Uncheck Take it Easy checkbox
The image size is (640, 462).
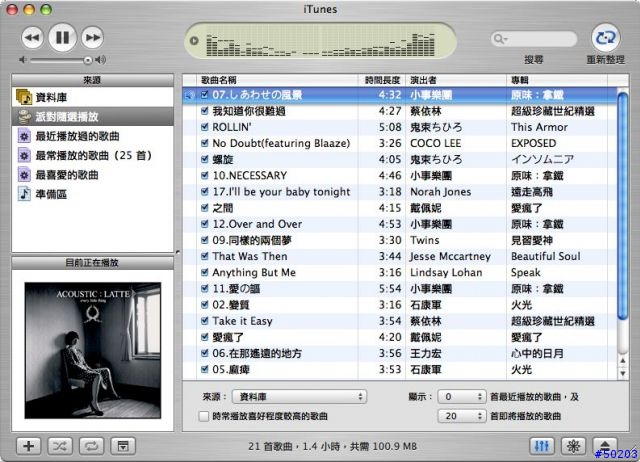(x=205, y=321)
